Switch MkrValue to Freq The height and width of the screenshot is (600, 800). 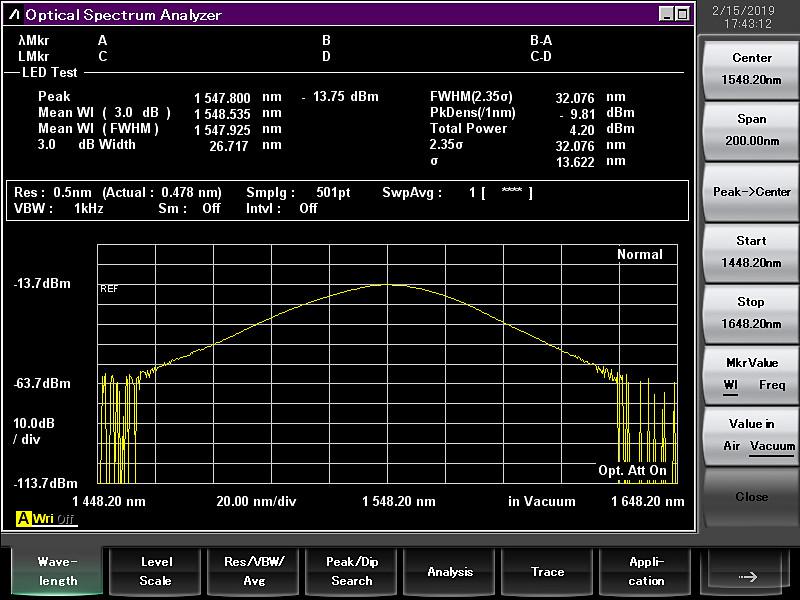click(771, 385)
